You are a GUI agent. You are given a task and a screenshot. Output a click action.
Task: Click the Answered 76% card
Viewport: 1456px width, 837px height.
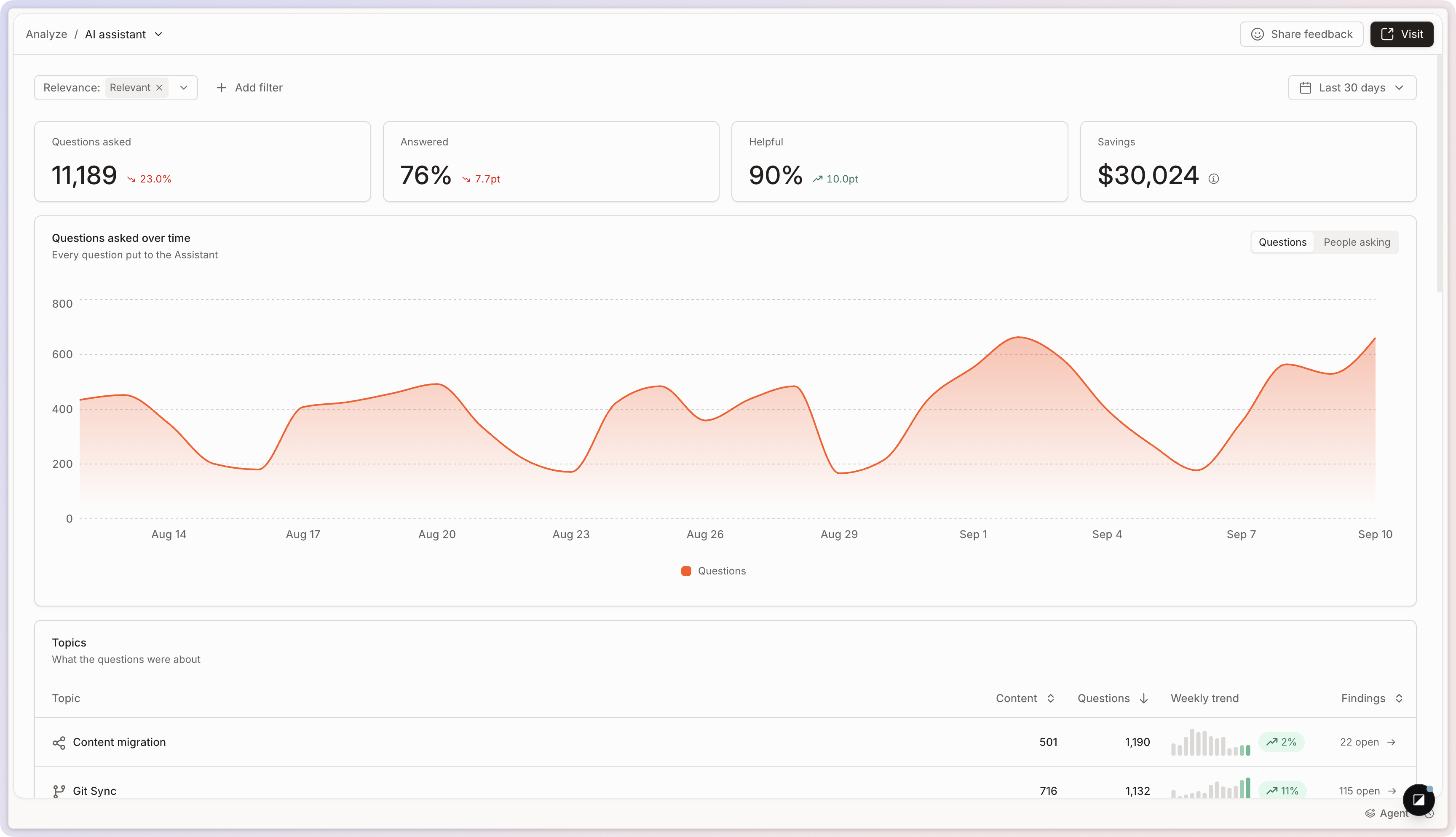551,161
